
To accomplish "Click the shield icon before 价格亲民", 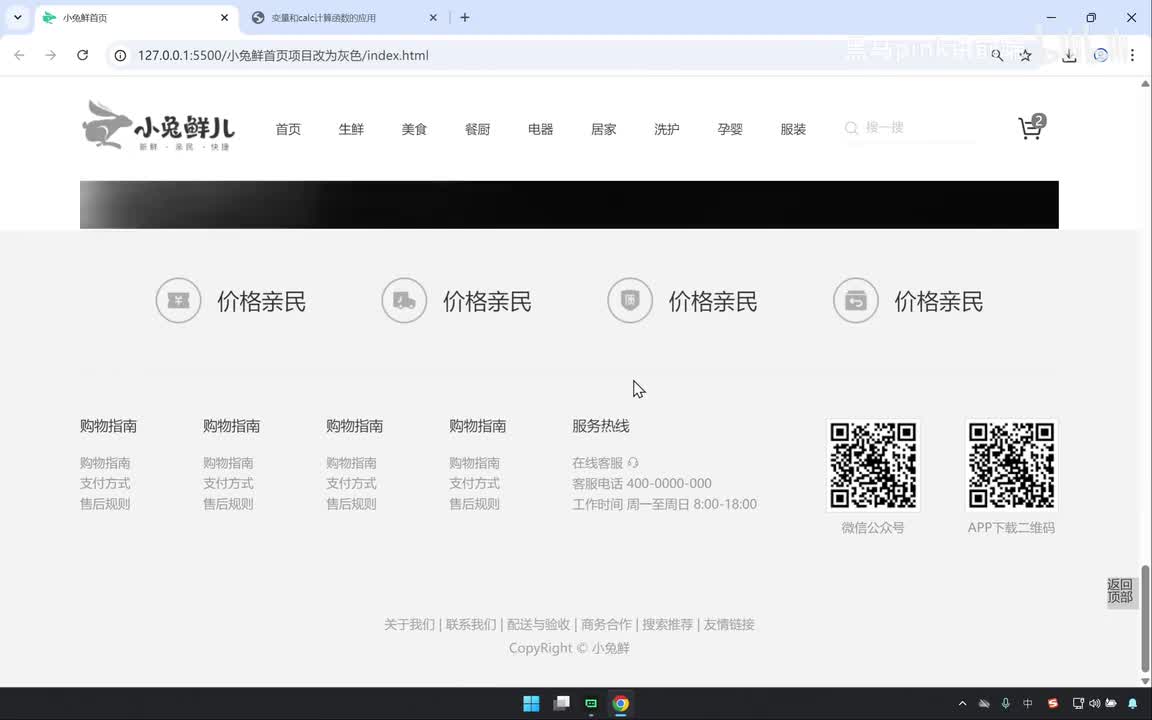I will point(630,300).
